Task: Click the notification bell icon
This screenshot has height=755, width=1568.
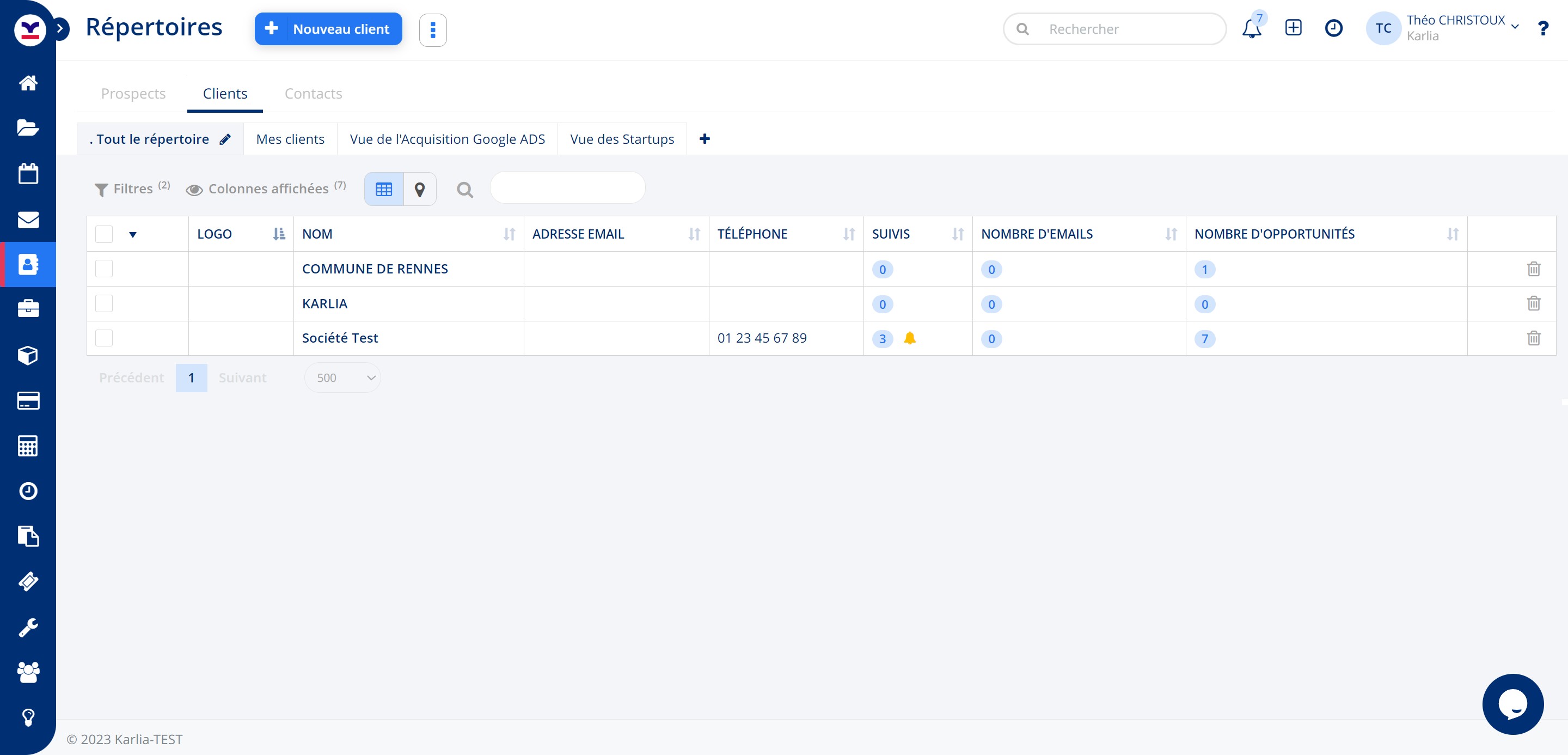Action: pos(1251,29)
